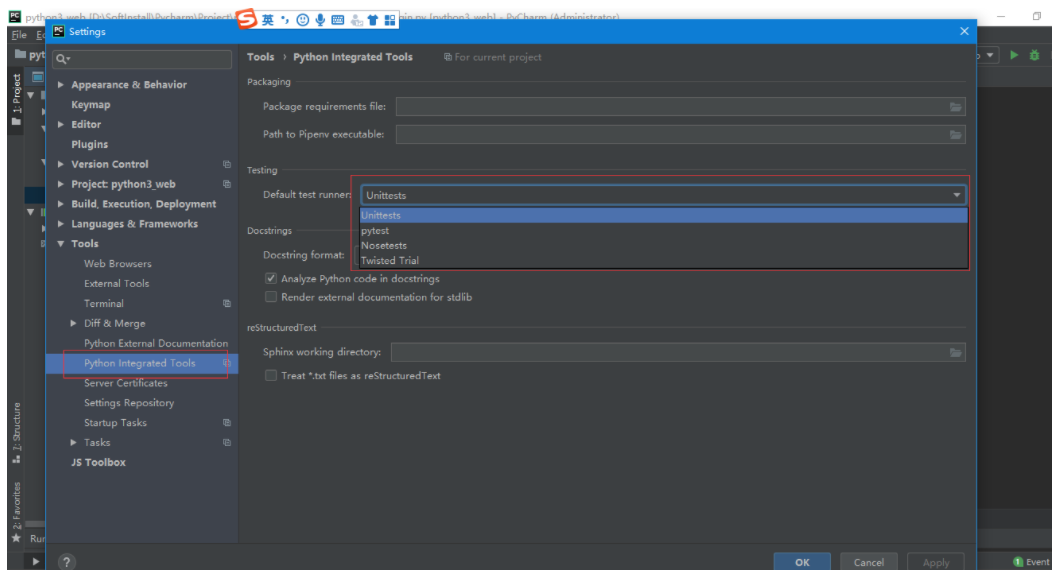
Task: Open Plugins settings
Action: [x=89, y=144]
